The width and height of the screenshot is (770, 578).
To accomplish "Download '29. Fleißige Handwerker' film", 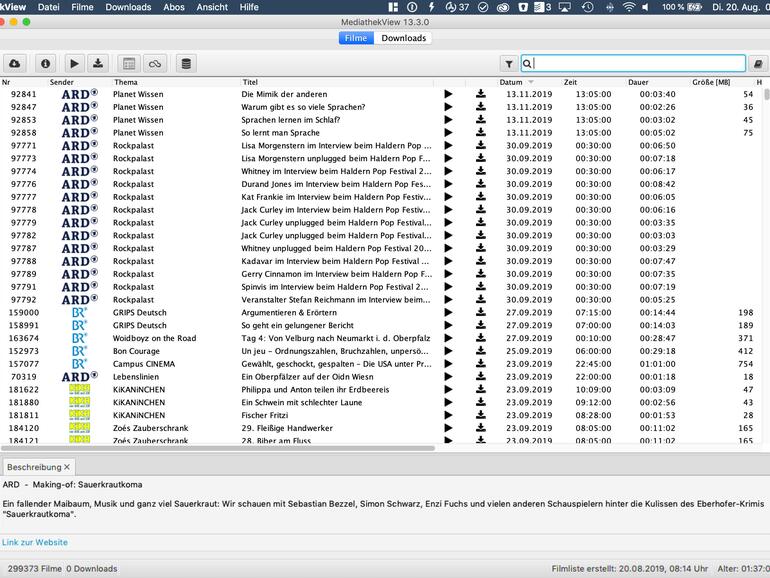I will click(481, 428).
